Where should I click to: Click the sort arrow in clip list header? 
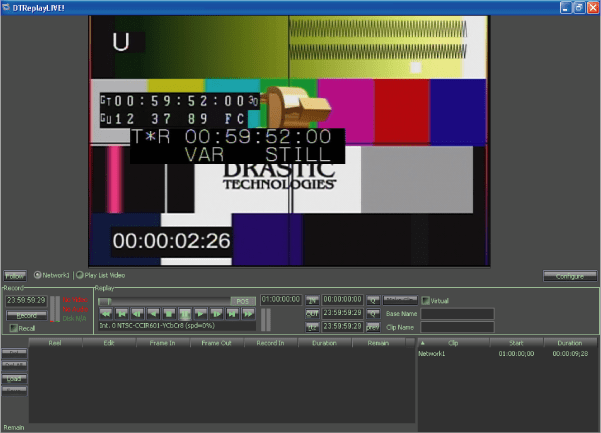click(423, 343)
